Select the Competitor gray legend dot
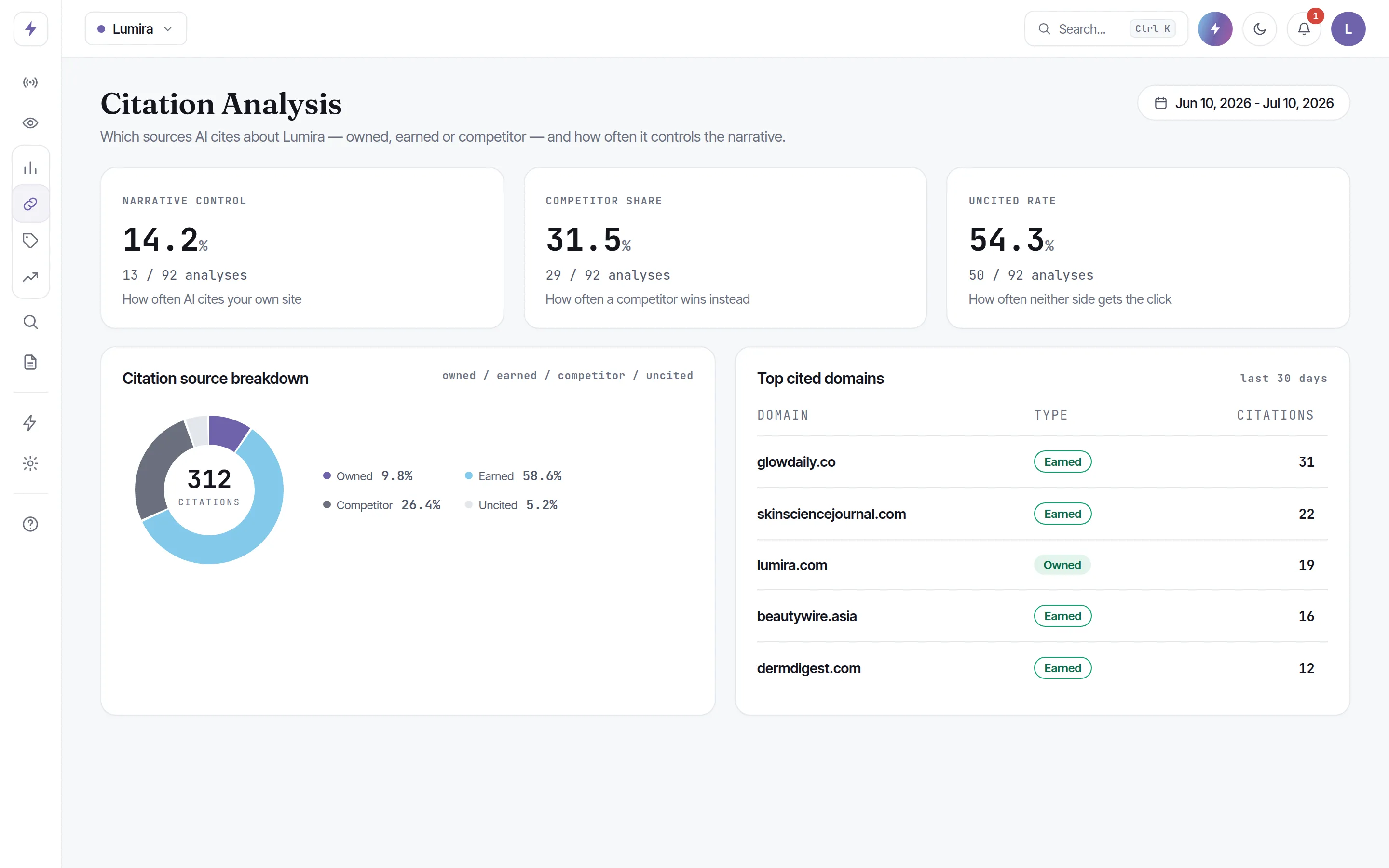Screen dimensions: 1389x868 (327, 504)
